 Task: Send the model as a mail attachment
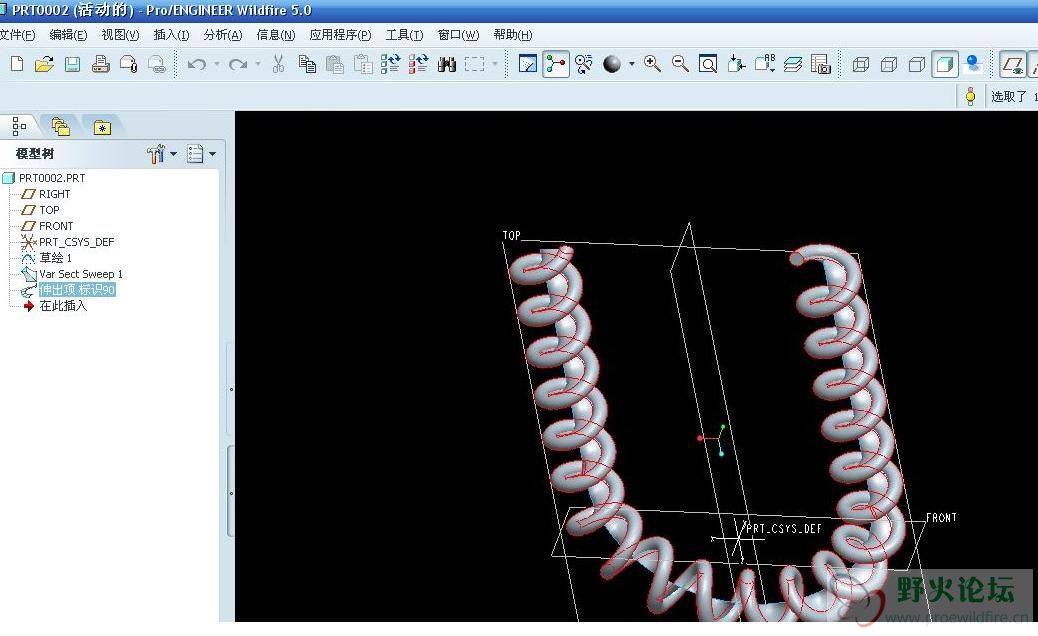128,64
